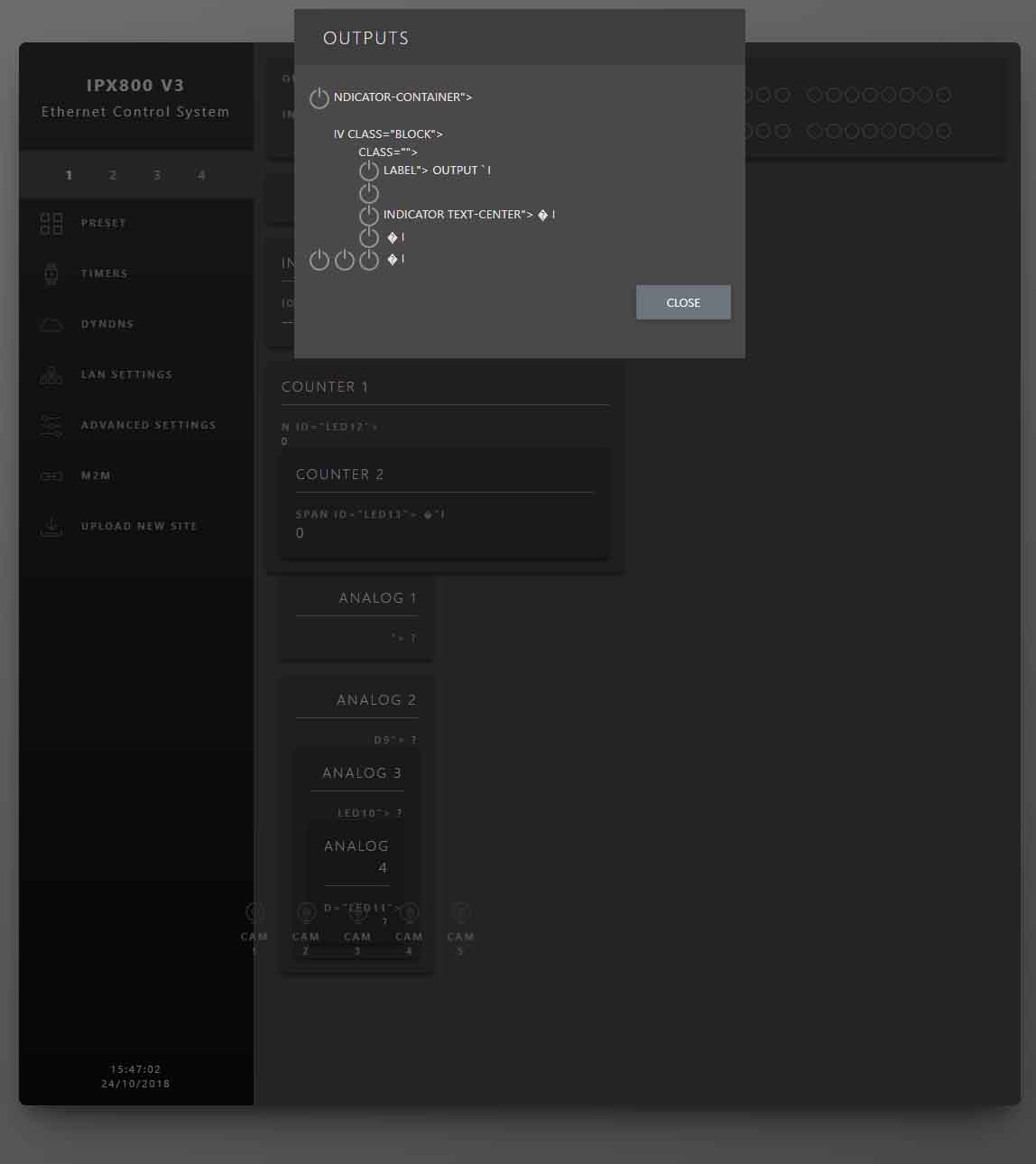Screen dimensions: 1036x1164
Task: Click the Timers watch icon
Action: tap(51, 273)
